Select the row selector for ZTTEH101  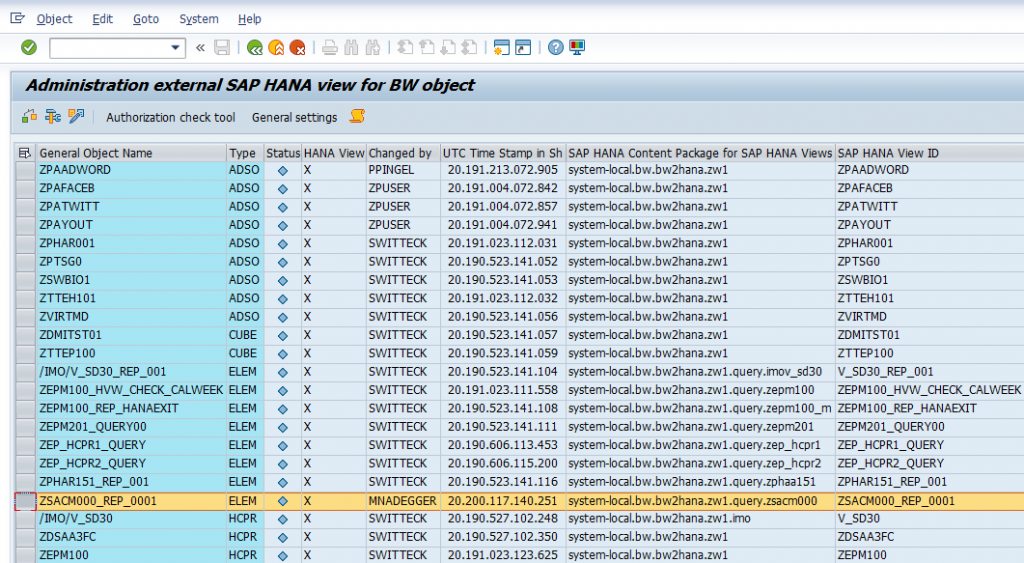[x=25, y=298]
